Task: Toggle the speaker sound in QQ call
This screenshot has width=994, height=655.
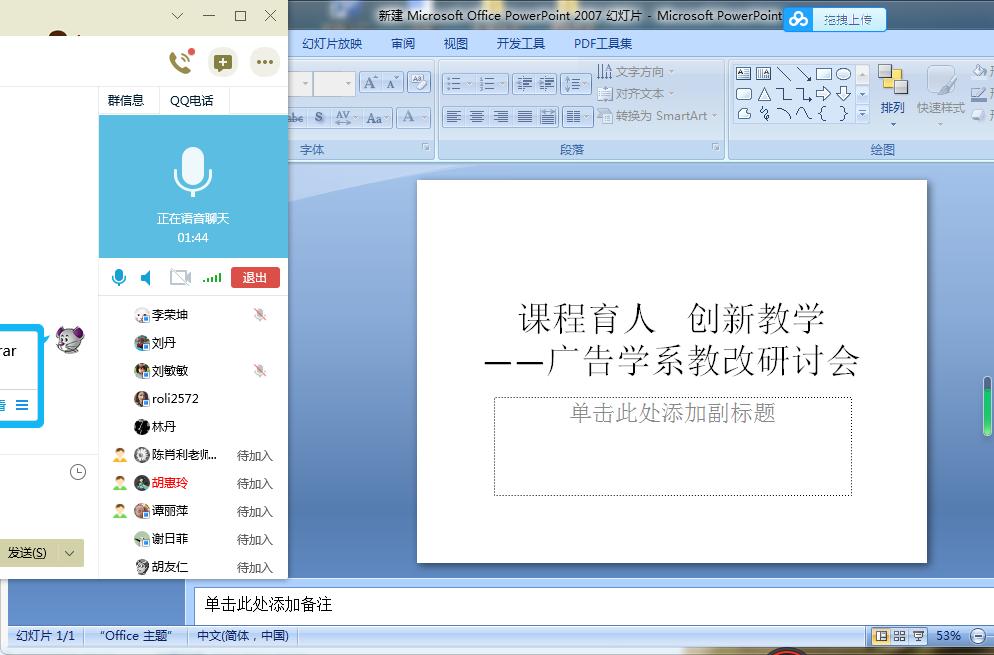Action: pos(147,277)
